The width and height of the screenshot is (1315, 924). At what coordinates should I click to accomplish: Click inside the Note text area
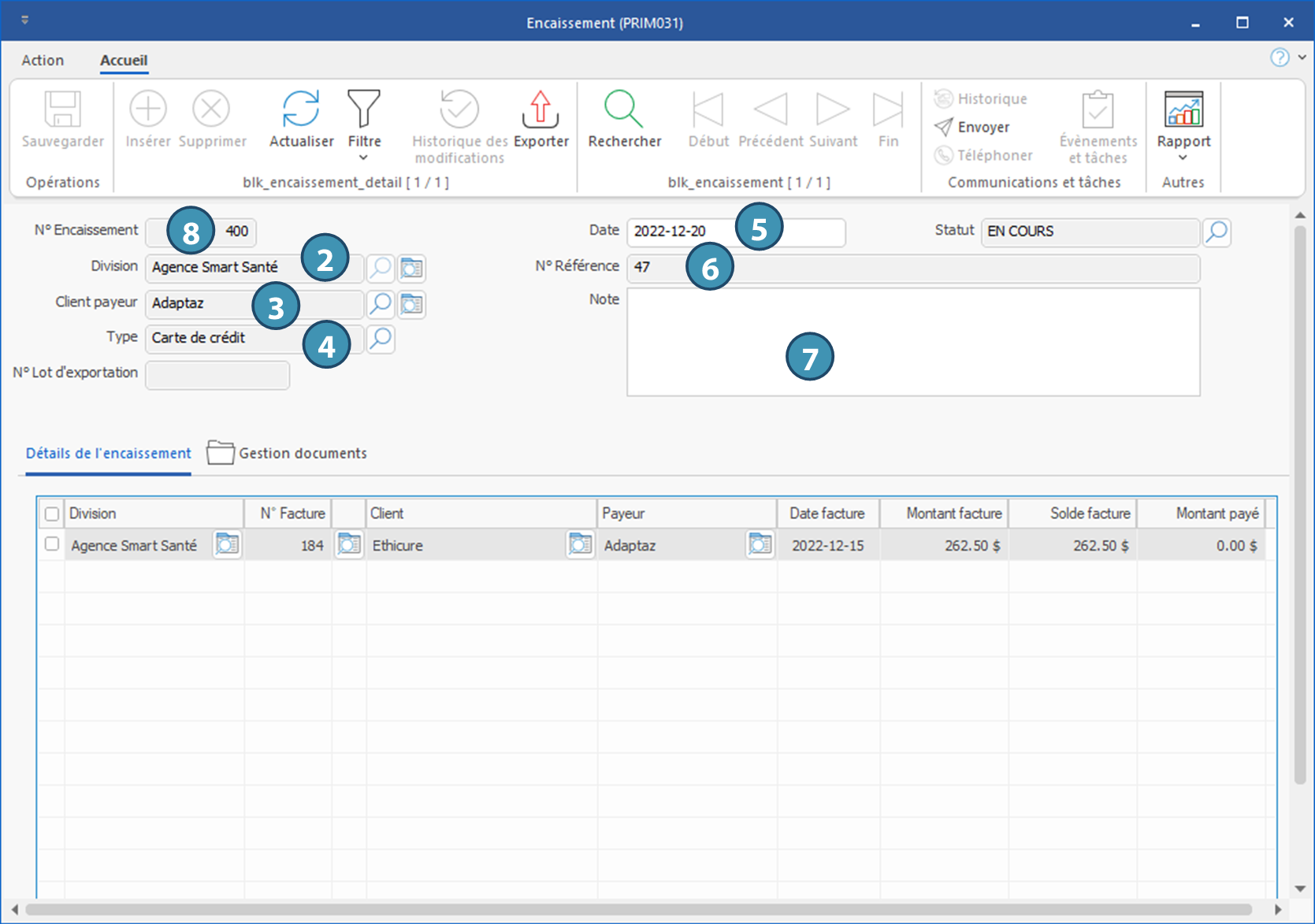[913, 343]
